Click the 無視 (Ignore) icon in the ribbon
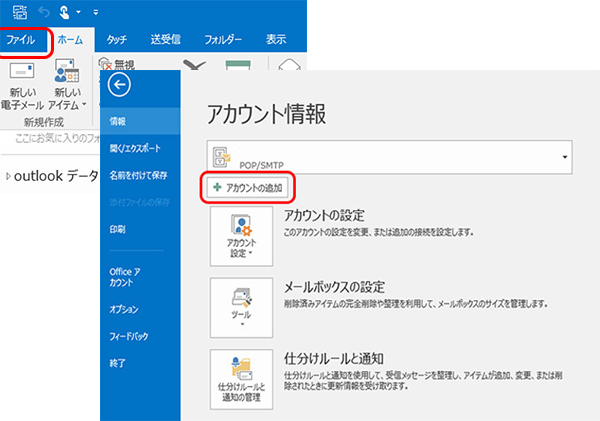 click(109, 64)
